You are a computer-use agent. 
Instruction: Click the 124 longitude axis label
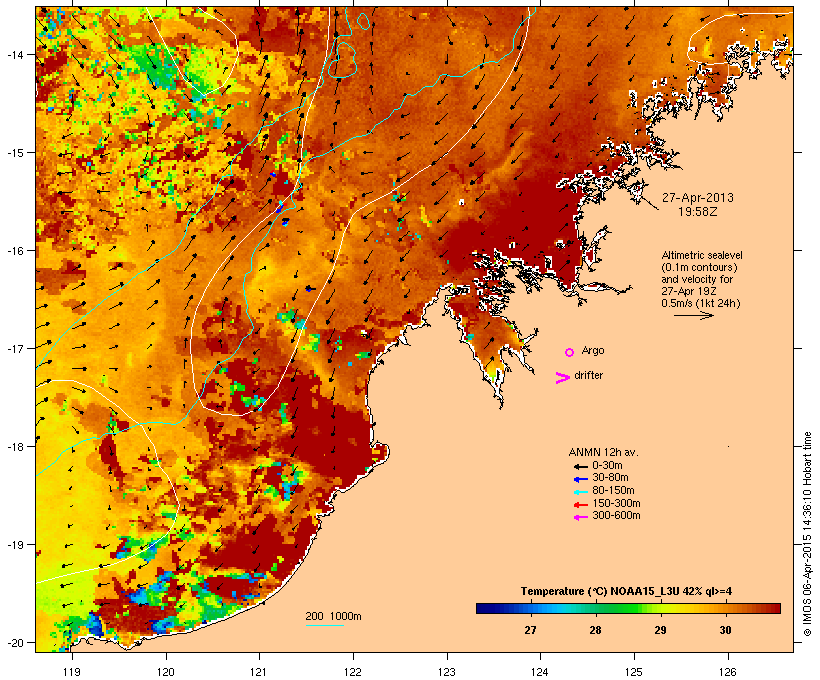tap(540, 672)
